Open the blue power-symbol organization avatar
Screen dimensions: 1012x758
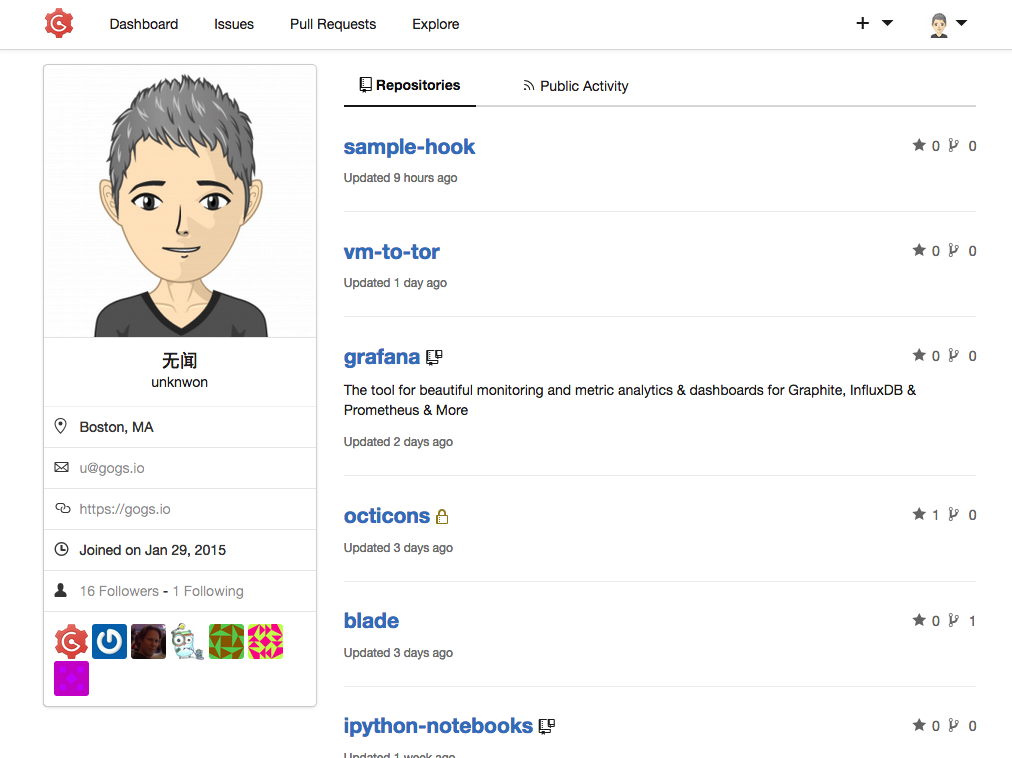tap(109, 641)
